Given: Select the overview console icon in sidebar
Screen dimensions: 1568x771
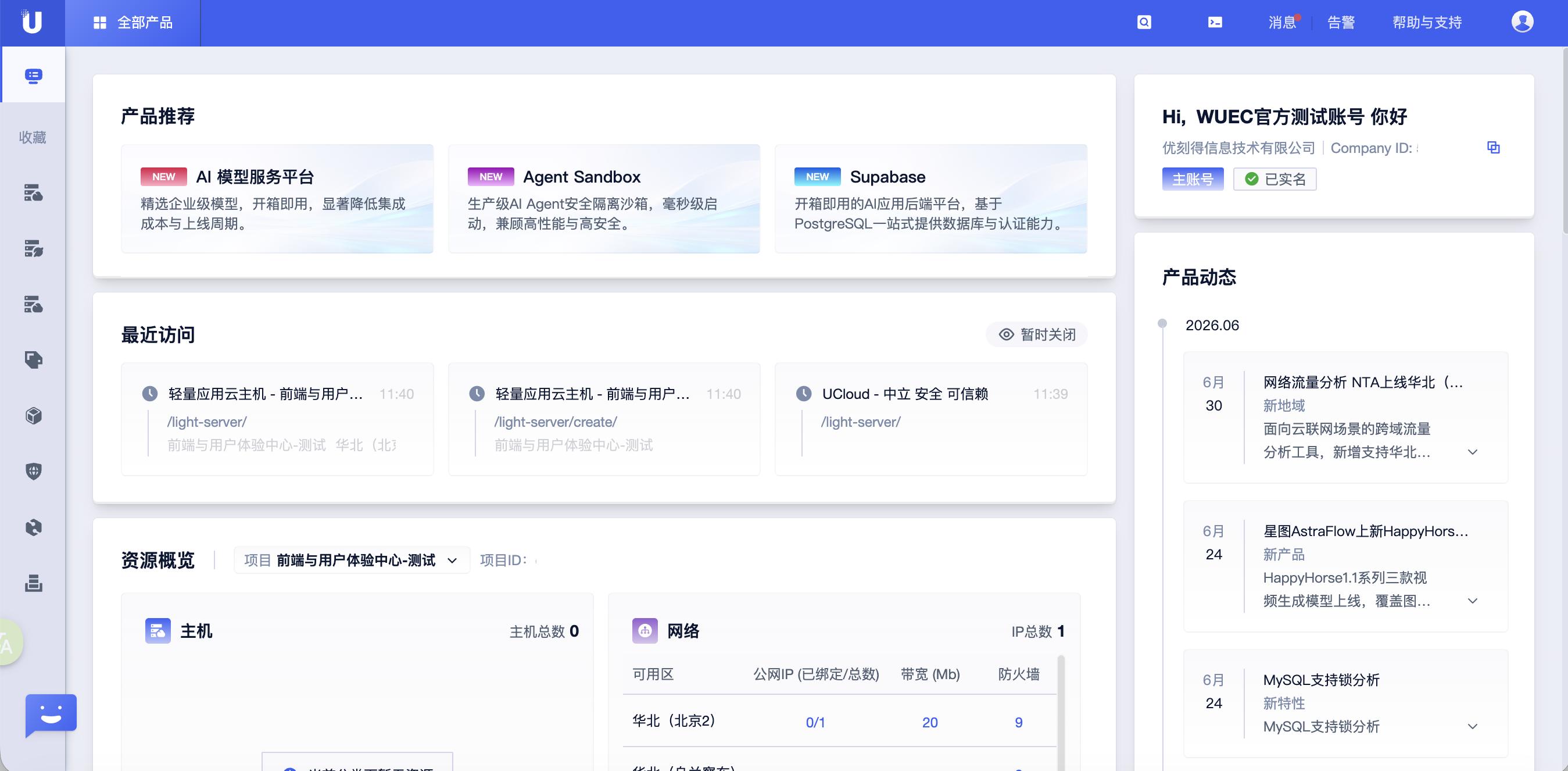Looking at the screenshot, I should click(x=34, y=76).
